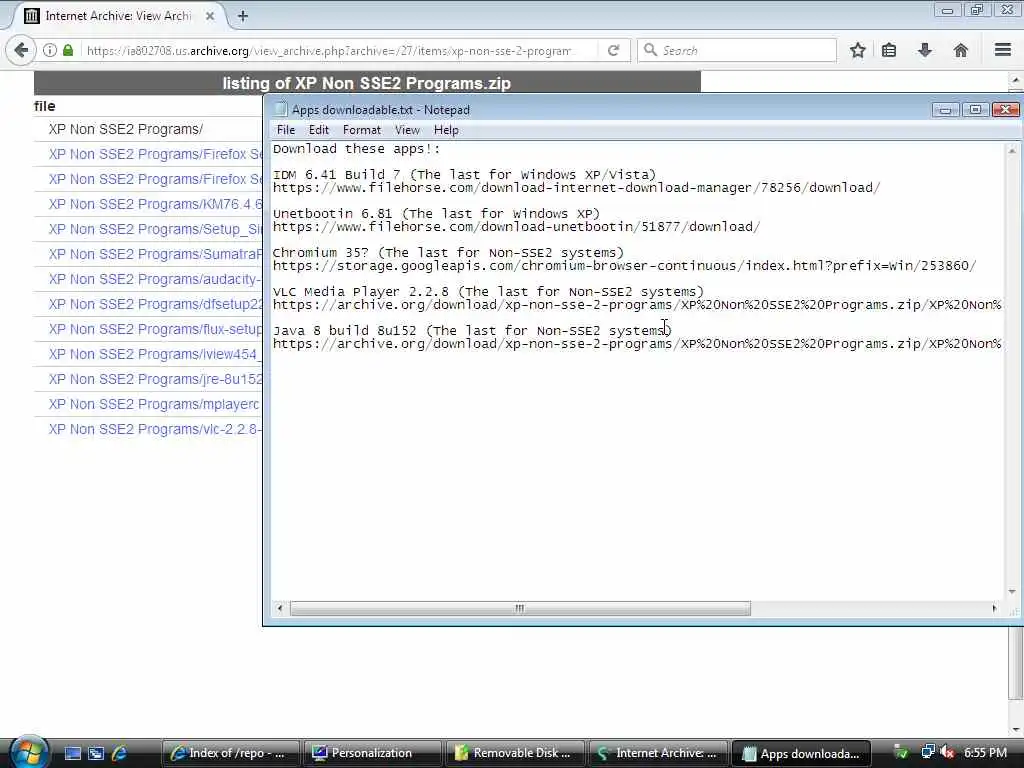Reload the page with refresh icon
The image size is (1024, 768).
613,50
